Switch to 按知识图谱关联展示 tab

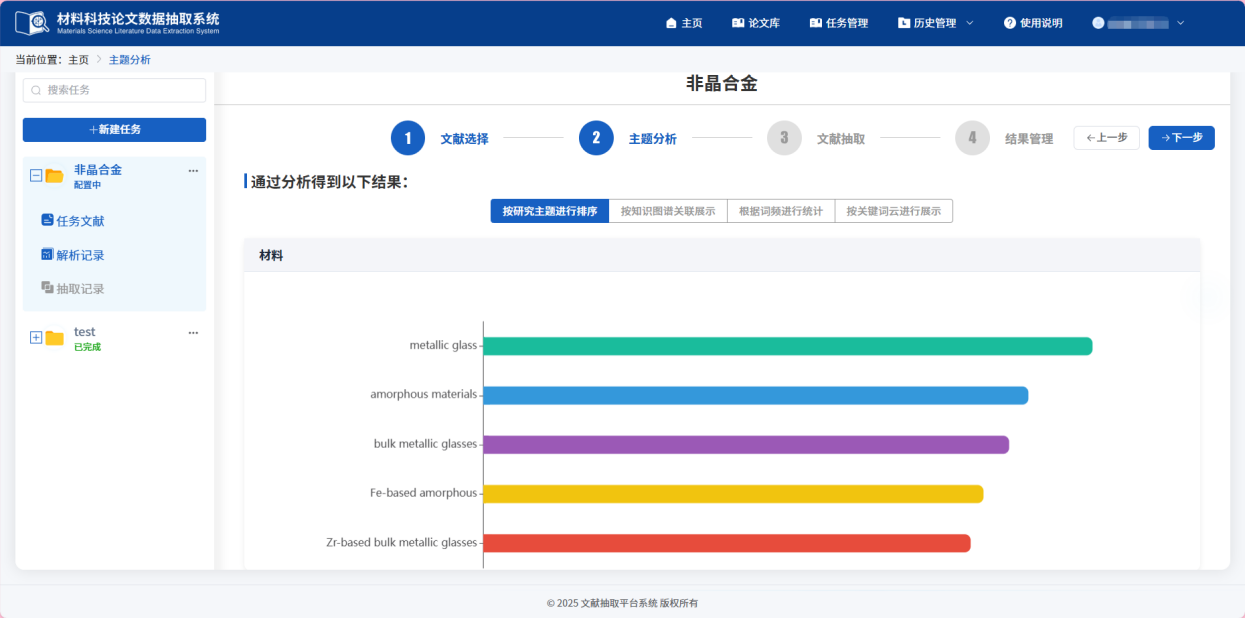click(667, 211)
